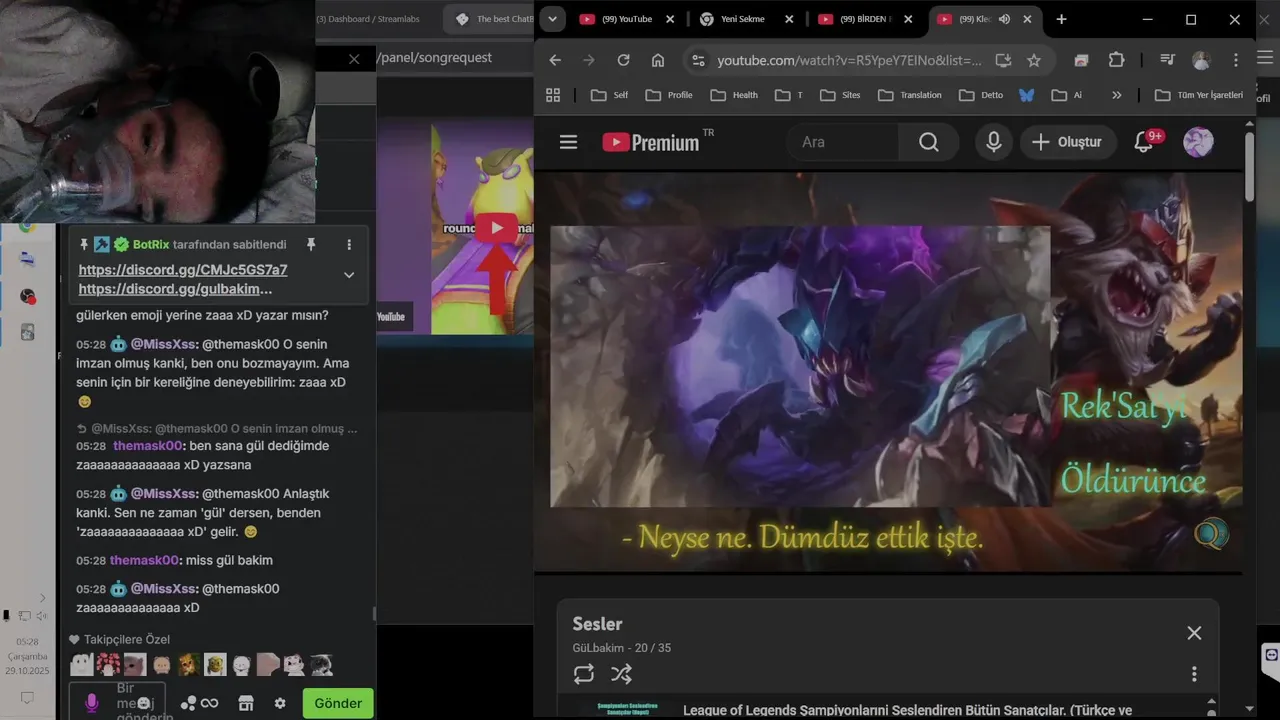The width and height of the screenshot is (1280, 720).
Task: Open the chat voice microphone icon
Action: tap(91, 703)
